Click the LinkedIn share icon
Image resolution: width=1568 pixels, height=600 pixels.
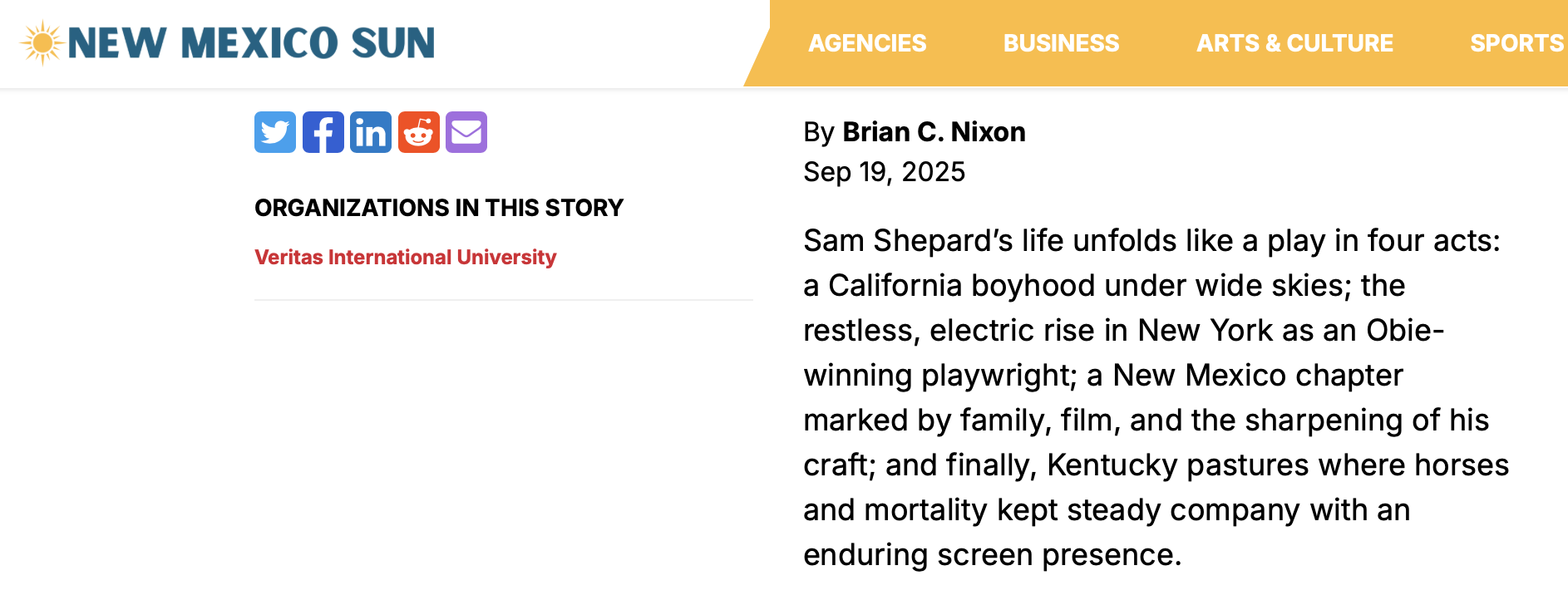coord(370,132)
